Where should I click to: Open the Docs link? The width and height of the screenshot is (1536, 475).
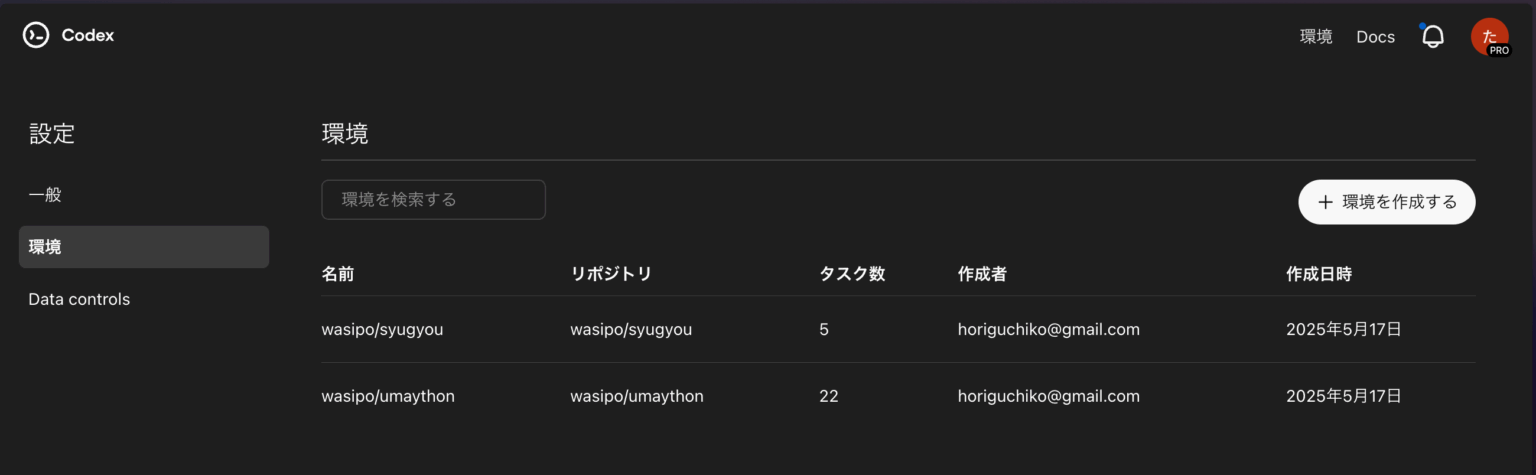1375,37
